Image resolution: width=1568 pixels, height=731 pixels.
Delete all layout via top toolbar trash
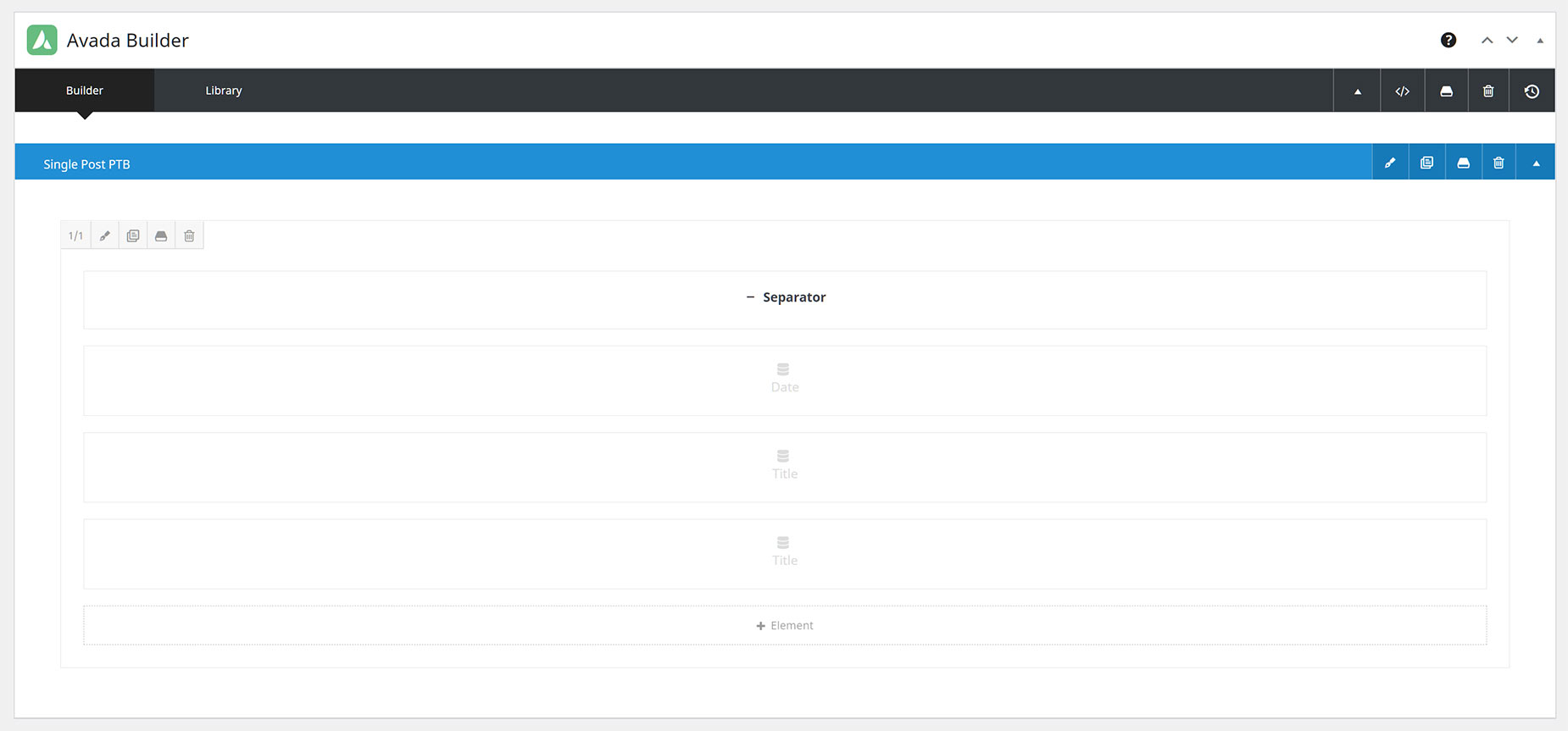(x=1488, y=91)
